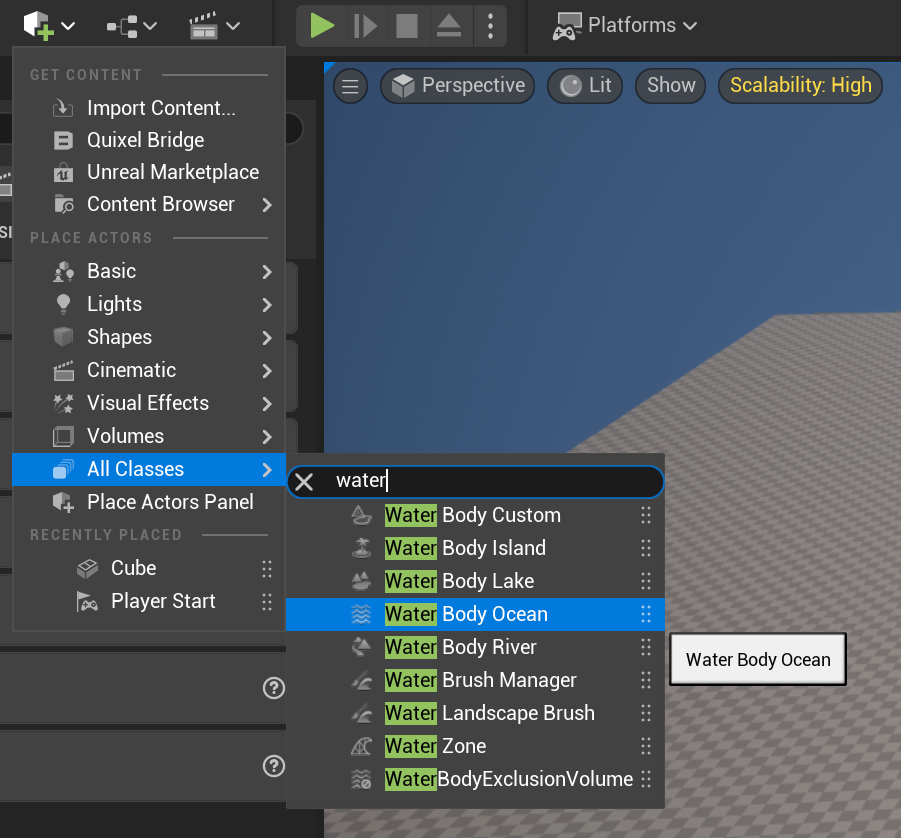Screen dimensions: 901x838
Task: Click the Water Landscape Brush icon
Action: (361, 713)
